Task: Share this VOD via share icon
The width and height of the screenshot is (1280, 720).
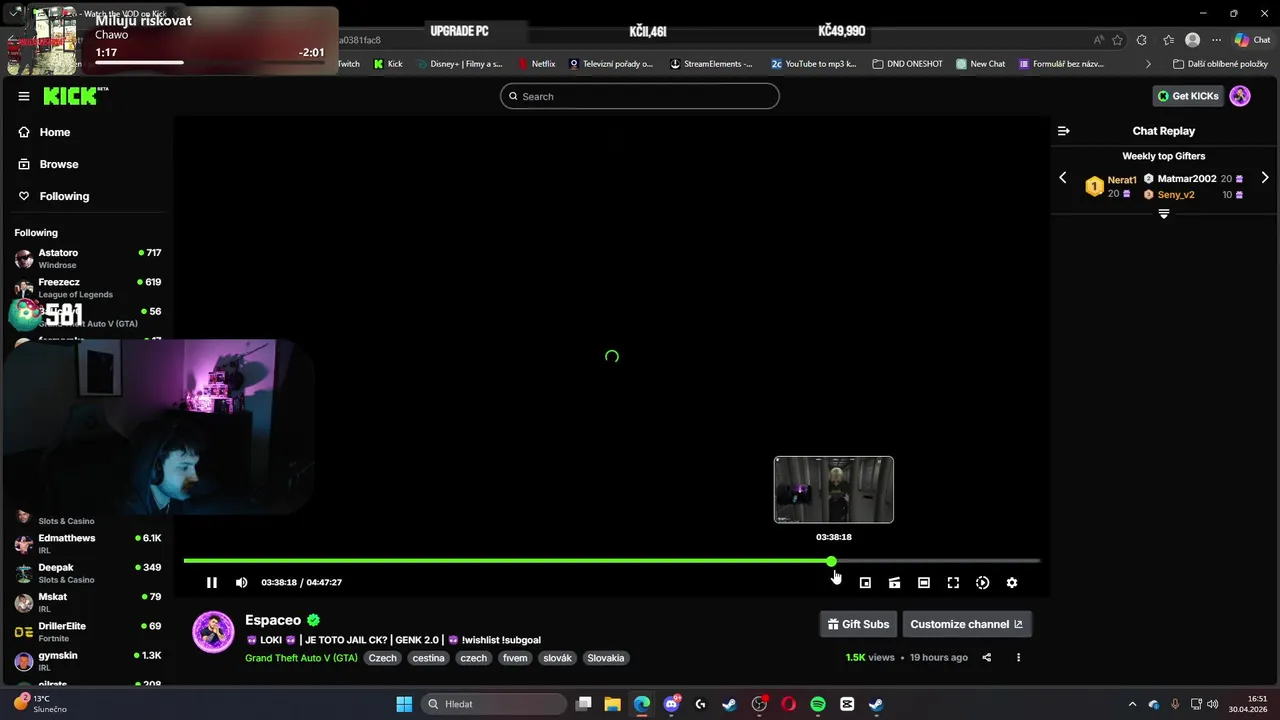Action: pos(987,658)
